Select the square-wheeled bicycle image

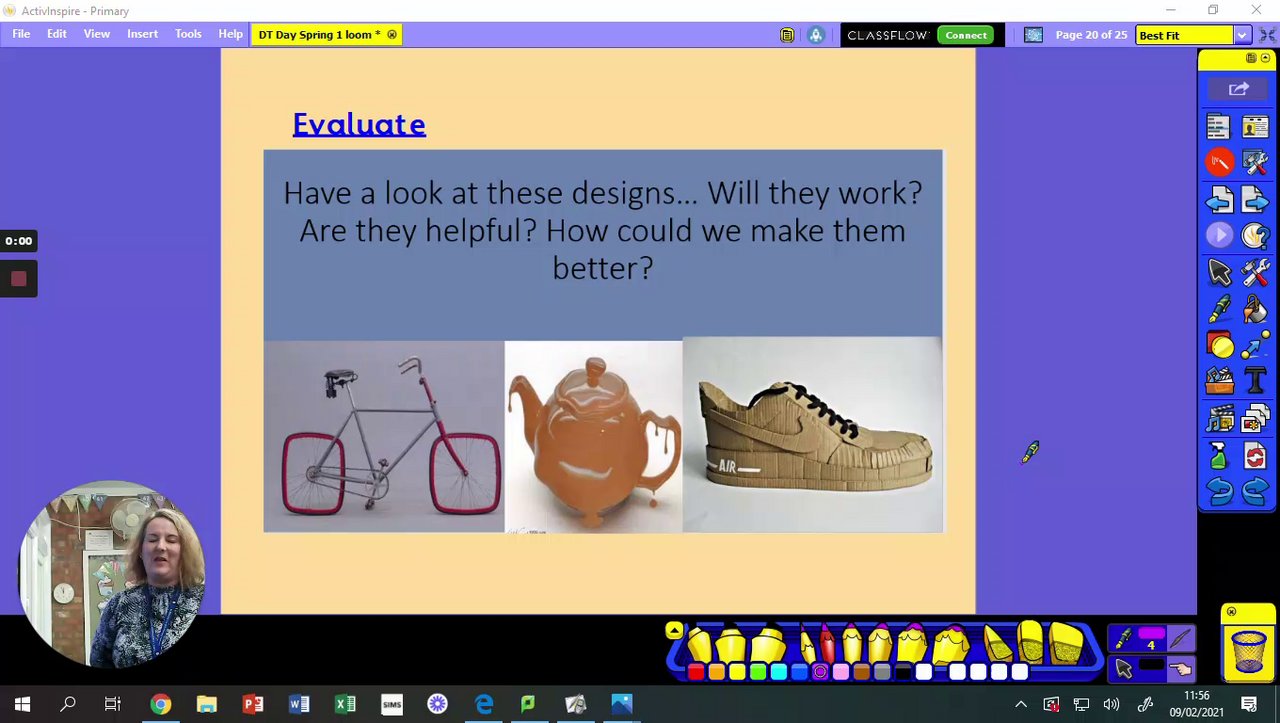click(384, 436)
